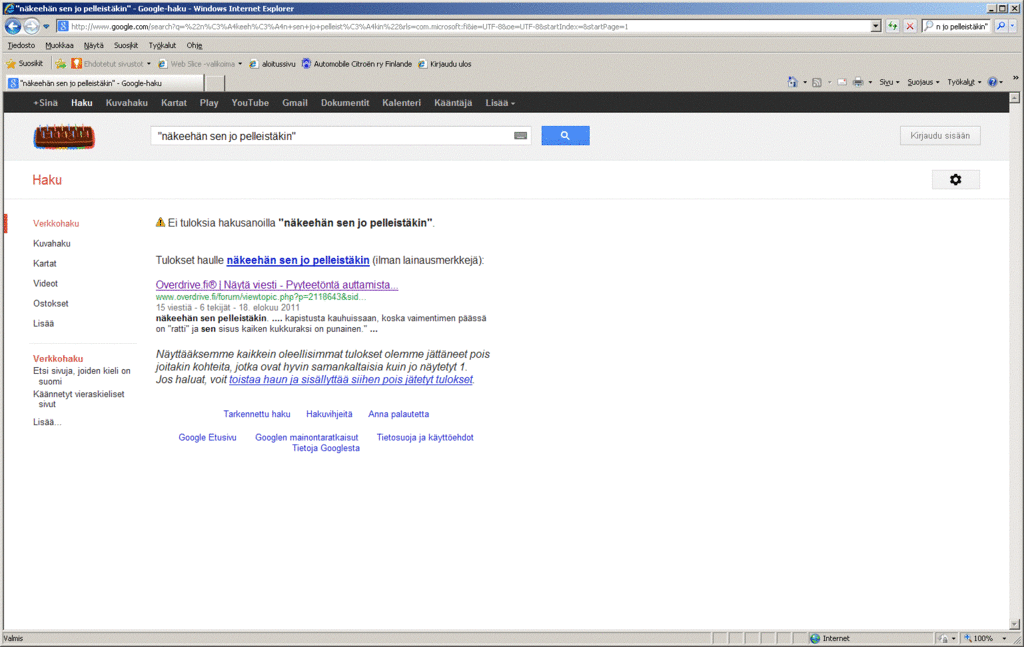
Task: Click the Home icon in command bar
Action: click(792, 82)
